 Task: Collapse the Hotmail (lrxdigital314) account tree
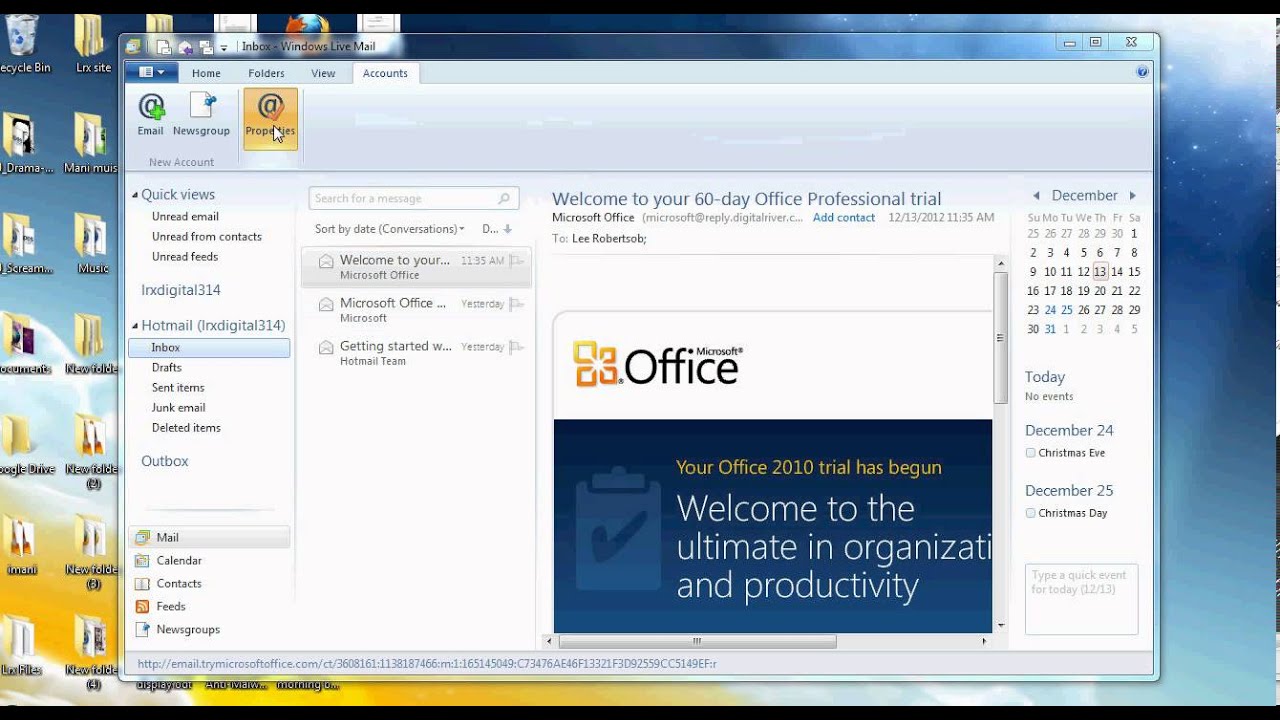[135, 326]
